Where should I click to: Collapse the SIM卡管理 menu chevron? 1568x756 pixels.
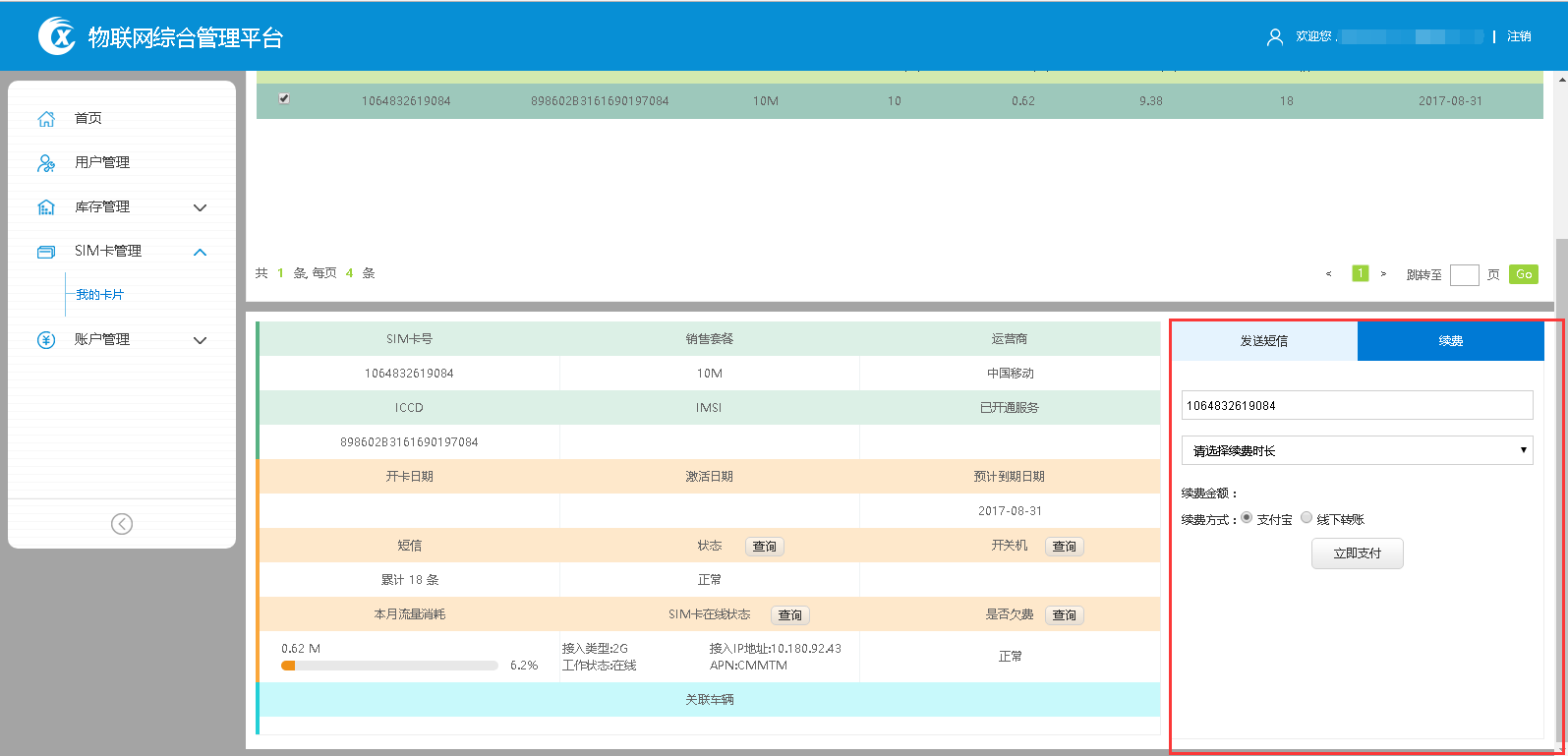click(x=201, y=252)
